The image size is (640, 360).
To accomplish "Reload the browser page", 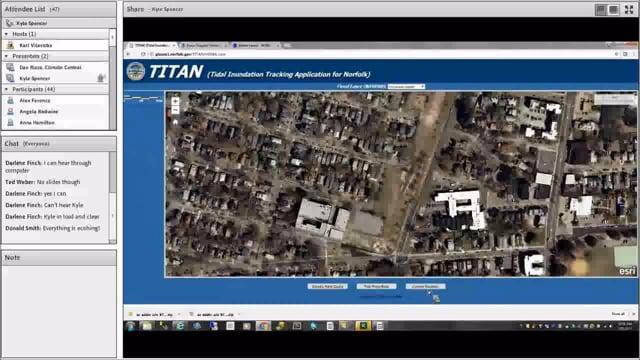I will 143,54.
